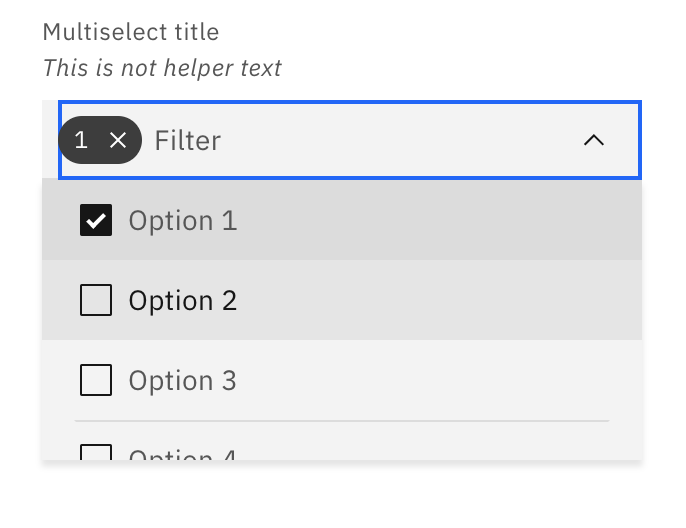Screen dimensions: 686x528
Task: Check the empty Option 2 checkbox
Action: tap(96, 300)
